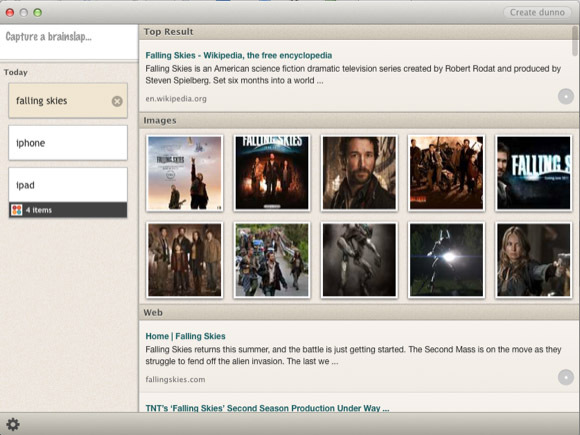Click the Create dunno button

(x=537, y=12)
